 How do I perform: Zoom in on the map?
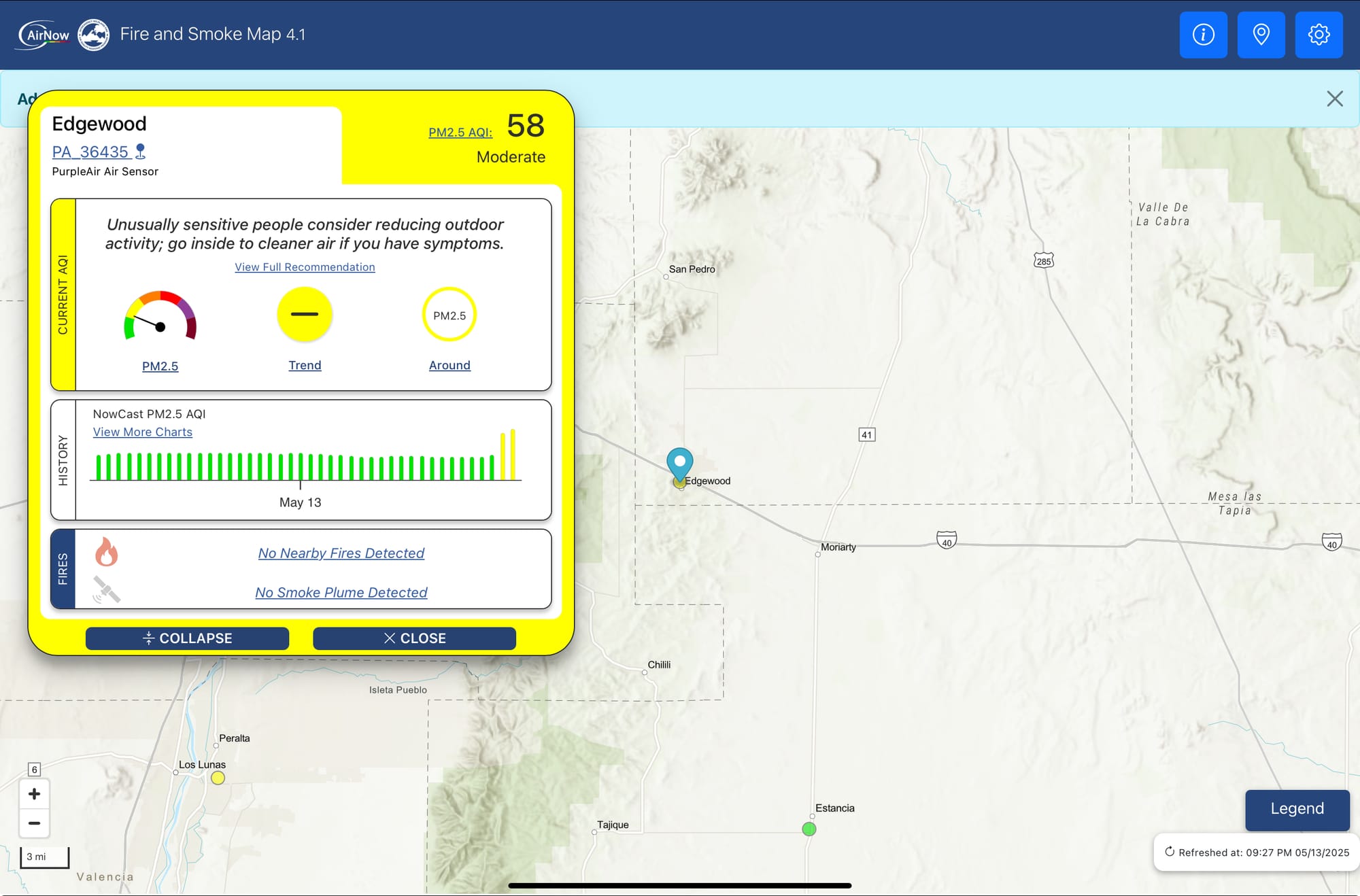tap(34, 794)
